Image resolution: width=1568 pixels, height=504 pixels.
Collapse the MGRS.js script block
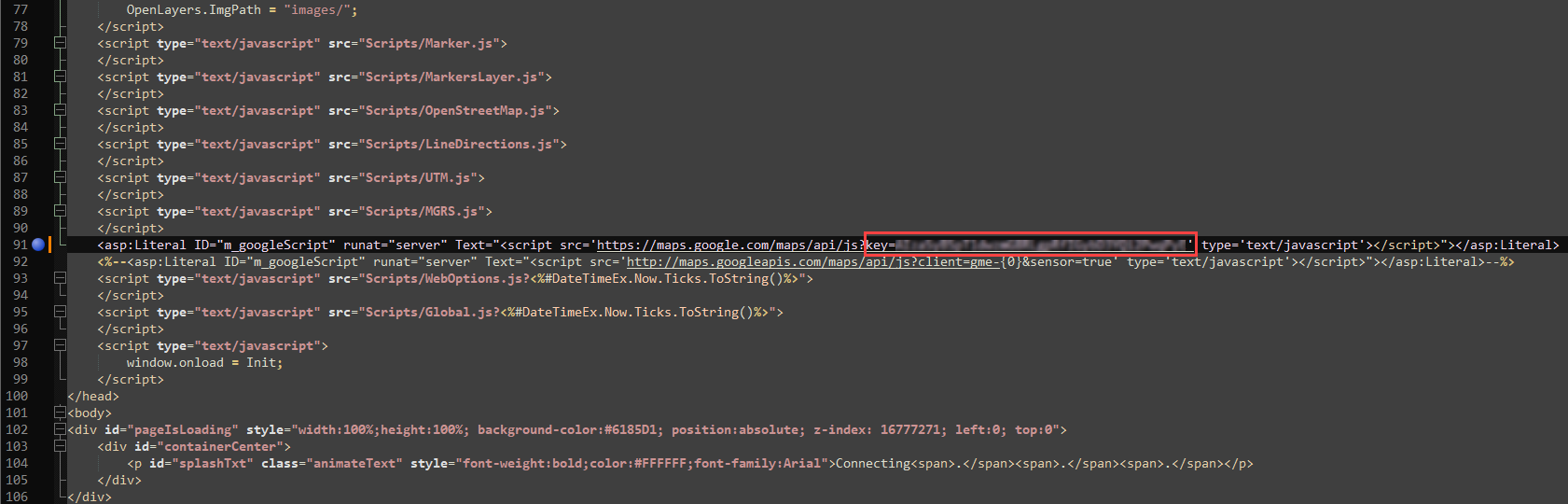click(60, 211)
